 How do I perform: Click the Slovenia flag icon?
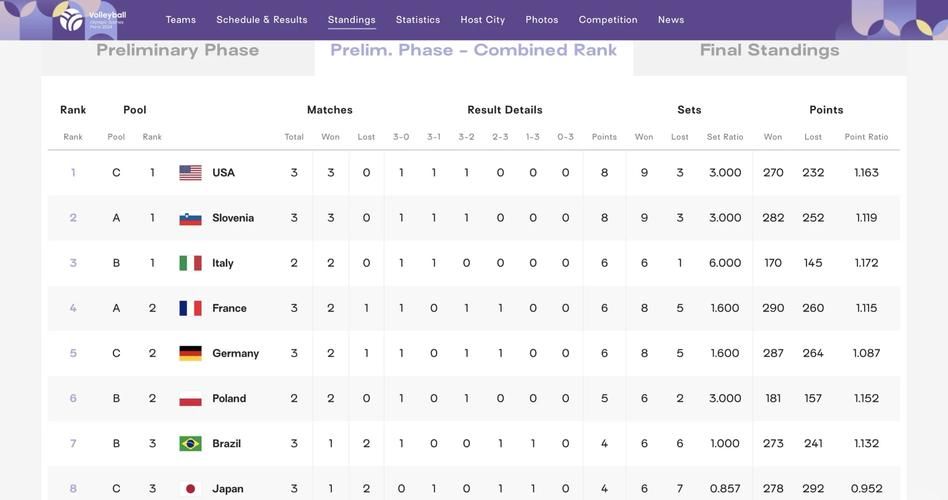pos(190,218)
